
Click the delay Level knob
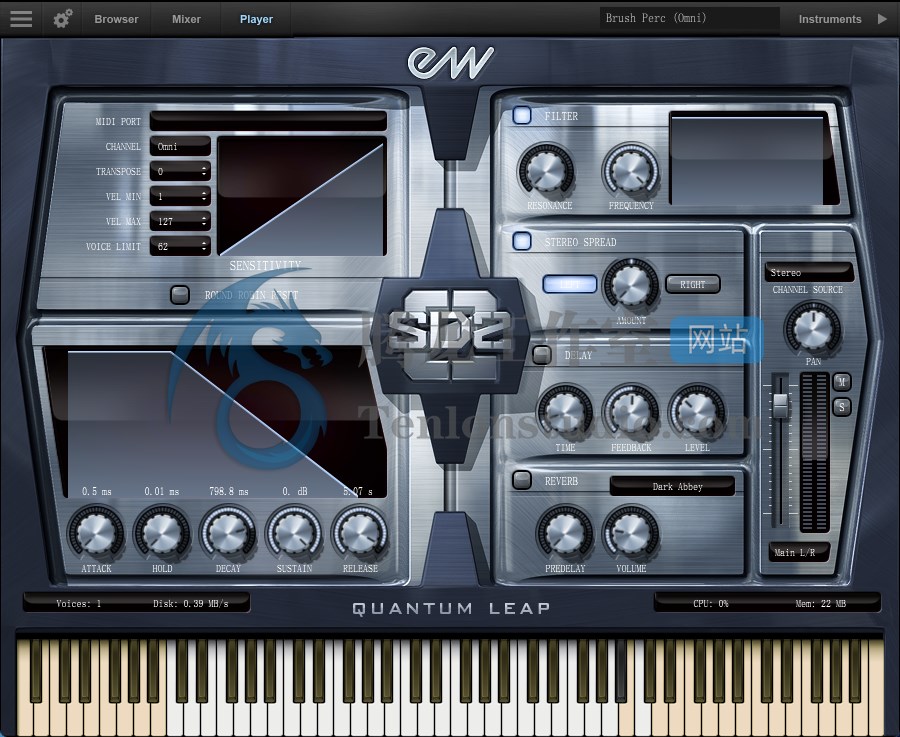click(x=696, y=412)
